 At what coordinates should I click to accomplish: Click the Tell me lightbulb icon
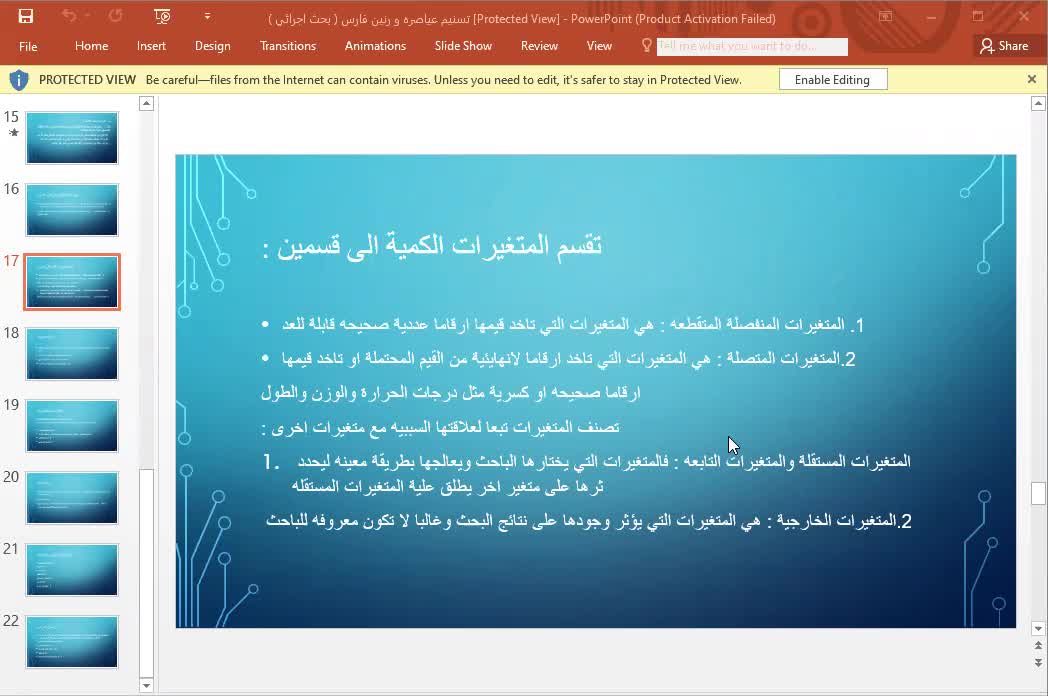(646, 45)
